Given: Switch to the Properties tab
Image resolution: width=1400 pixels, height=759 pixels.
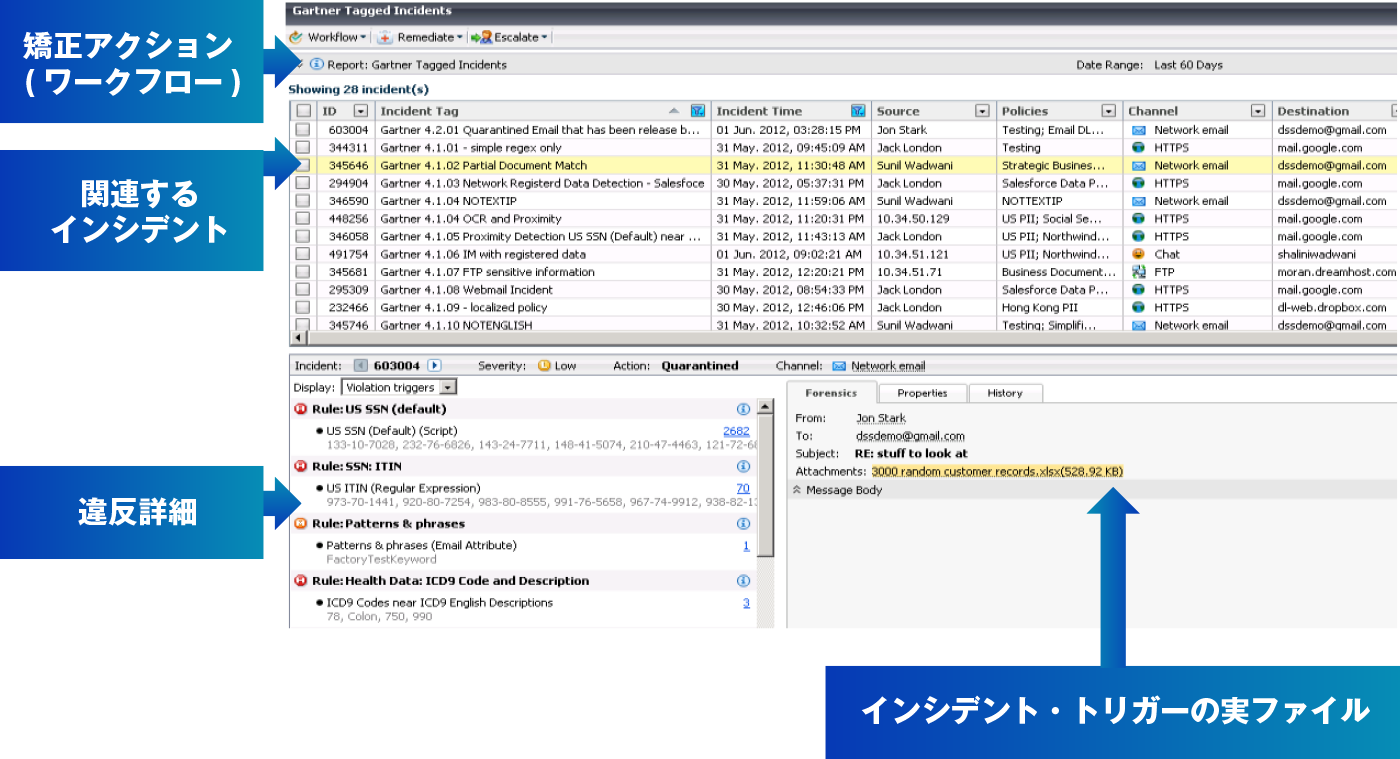Looking at the screenshot, I should click(922, 393).
